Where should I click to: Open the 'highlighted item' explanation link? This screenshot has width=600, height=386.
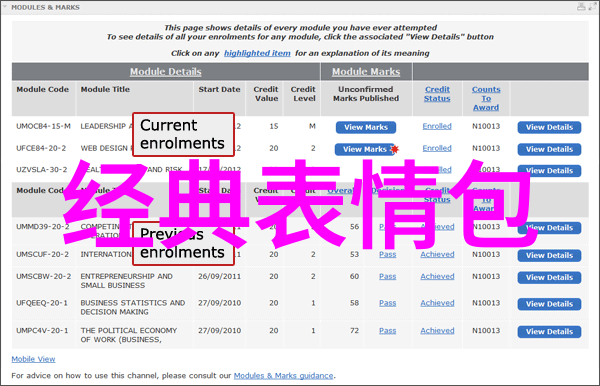point(257,53)
